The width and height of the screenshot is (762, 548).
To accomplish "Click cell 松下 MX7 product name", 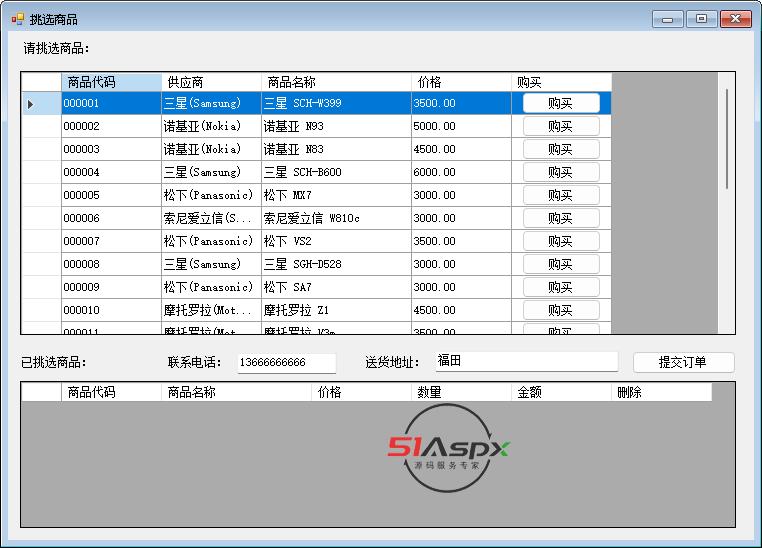I will pos(336,195).
